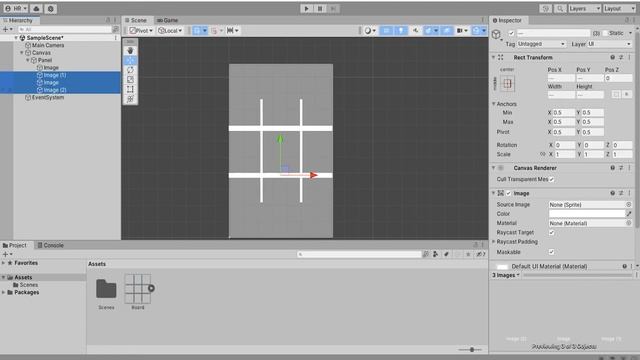Open the scene draw mode dropdown
Image resolution: width=640 pixels, height=360 pixels.
(370, 31)
